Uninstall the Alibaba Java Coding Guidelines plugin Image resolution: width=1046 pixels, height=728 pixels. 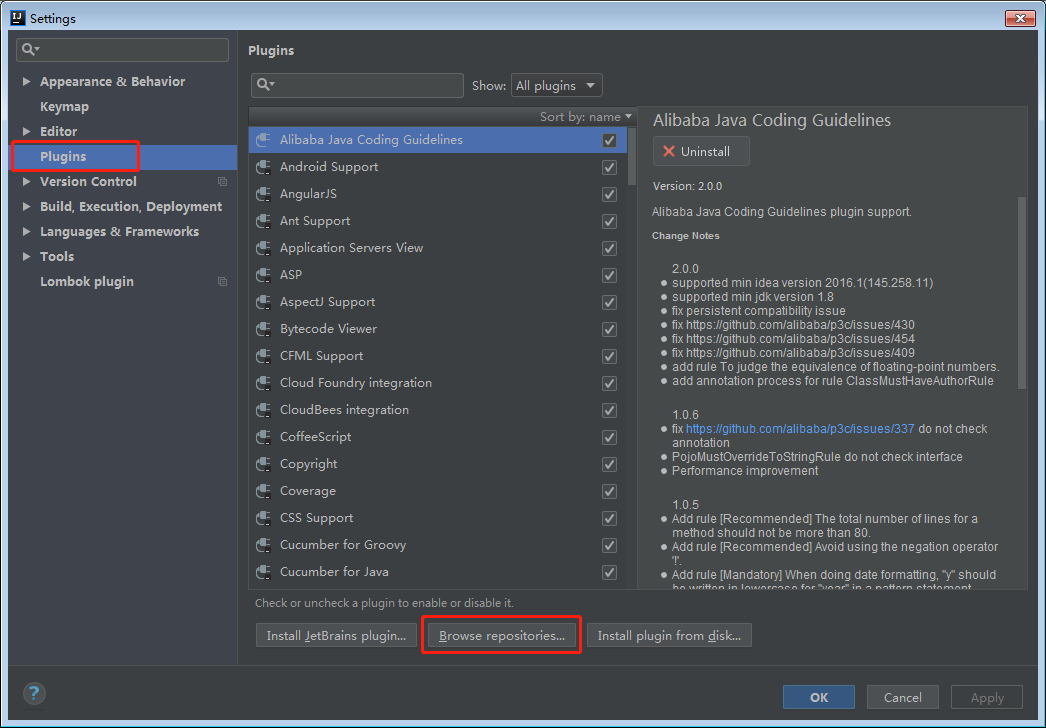click(x=701, y=151)
